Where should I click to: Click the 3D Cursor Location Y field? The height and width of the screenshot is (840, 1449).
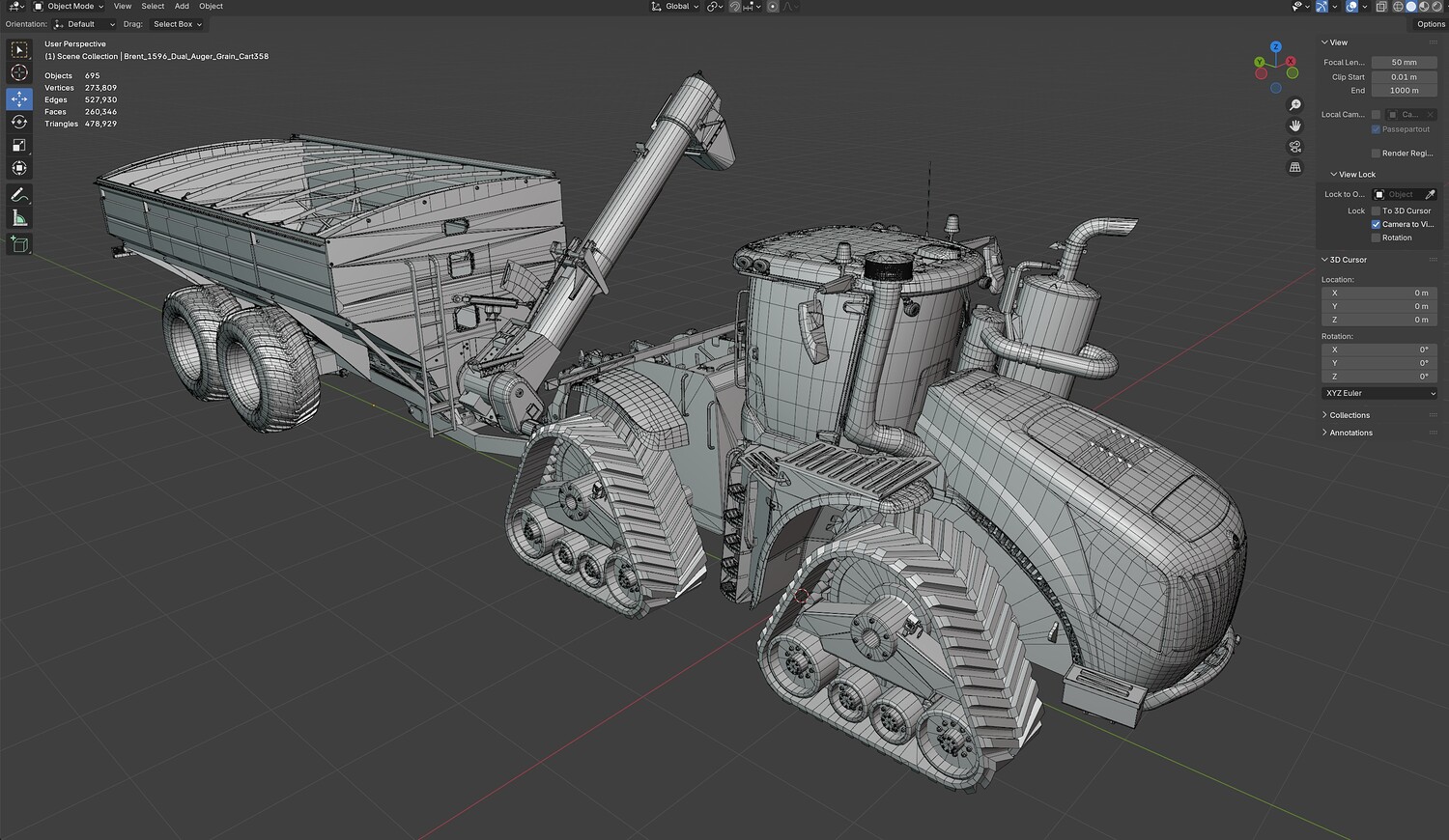click(1379, 306)
